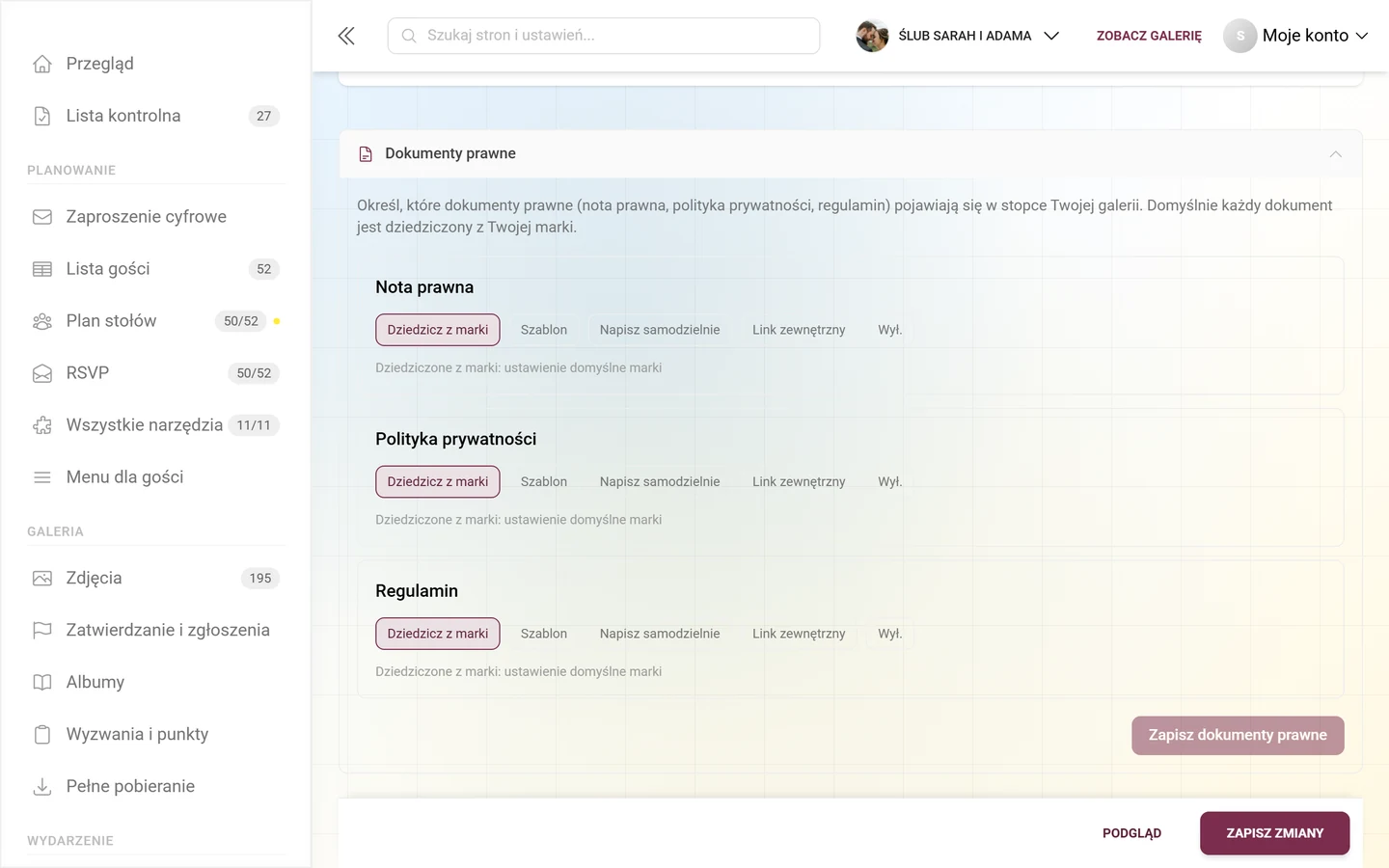Click the RSVP open envelope icon

point(42,373)
